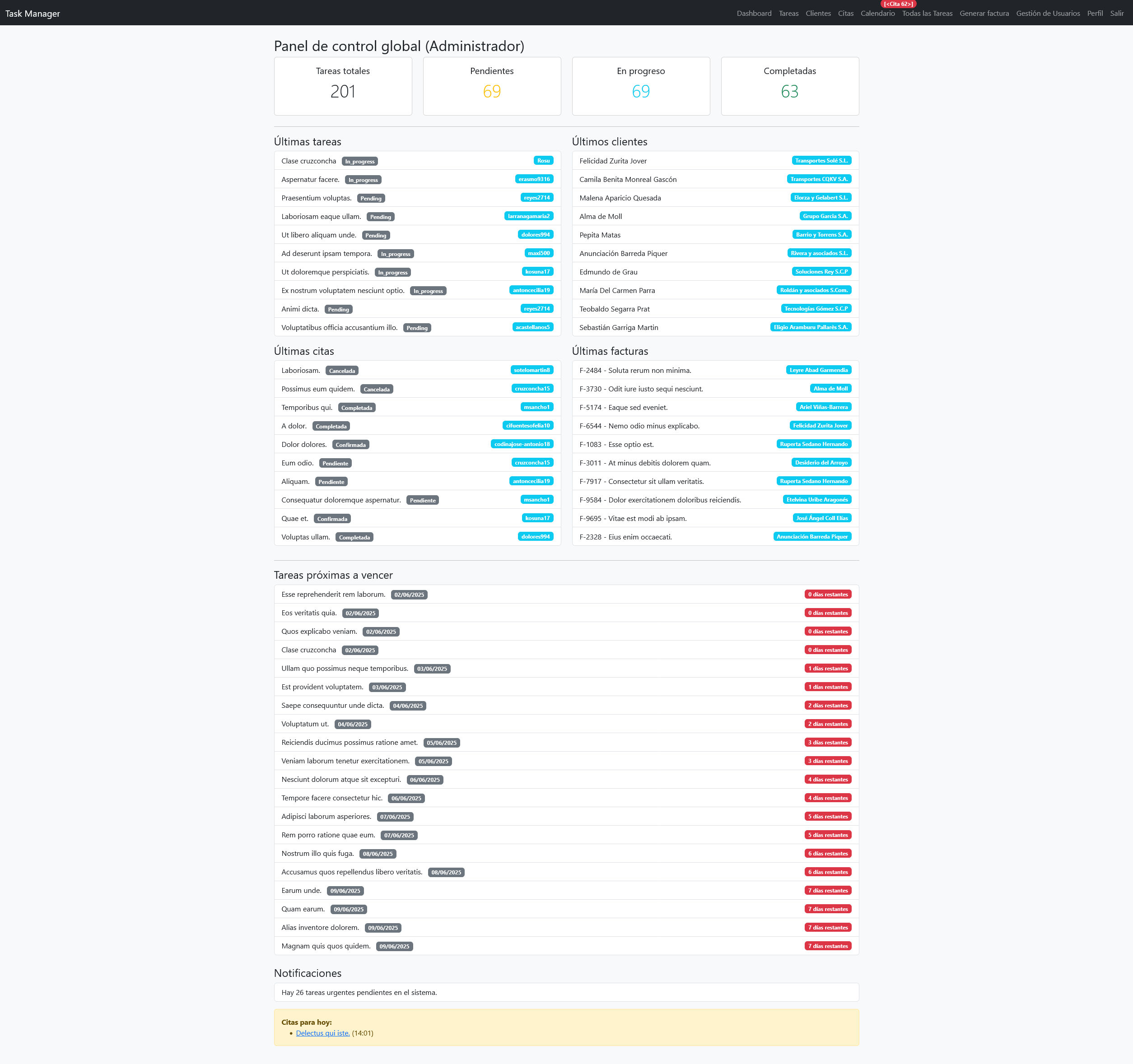Open Perfil in the navbar

pos(1094,13)
